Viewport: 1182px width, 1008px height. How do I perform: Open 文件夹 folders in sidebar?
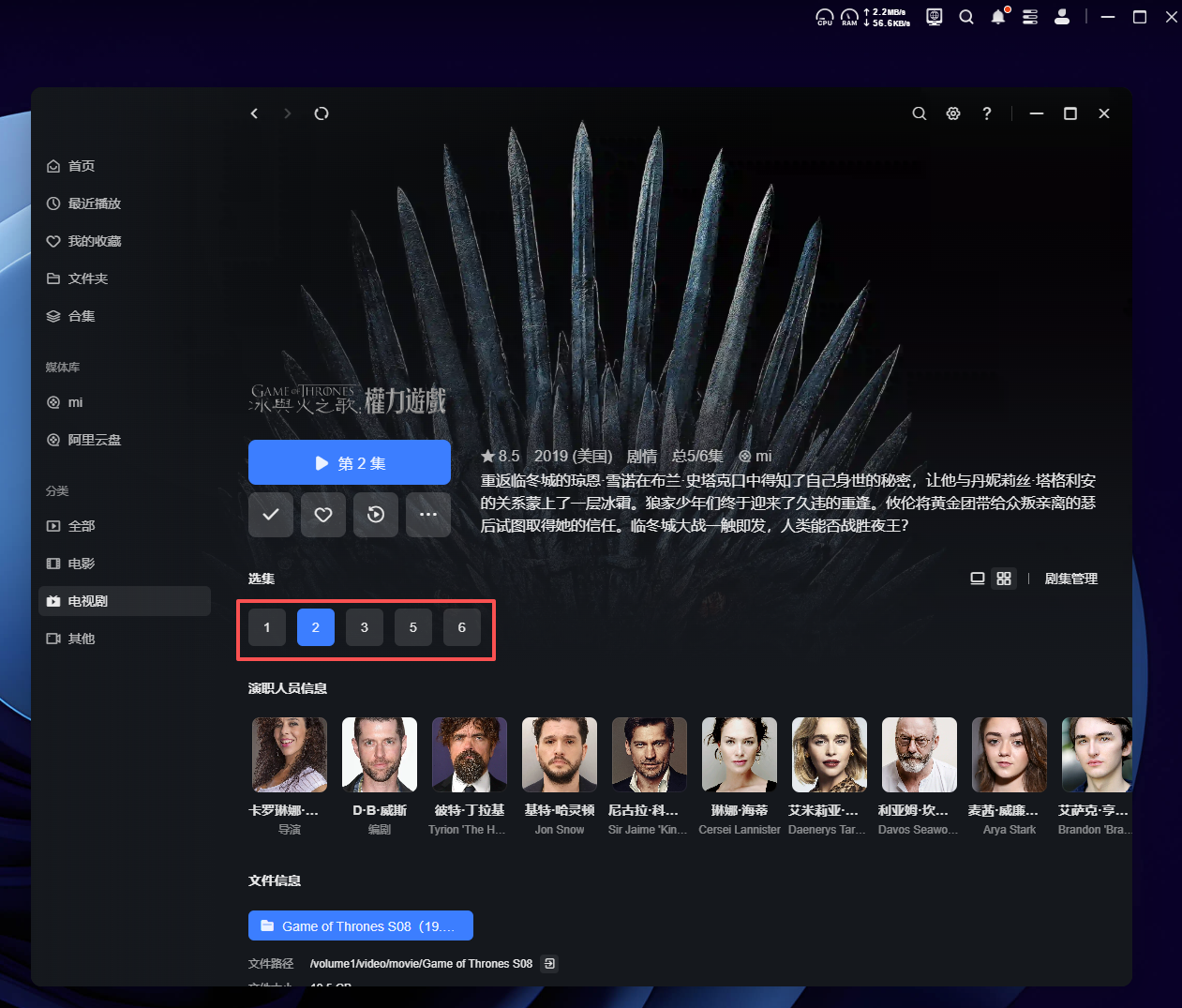pyautogui.click(x=125, y=278)
